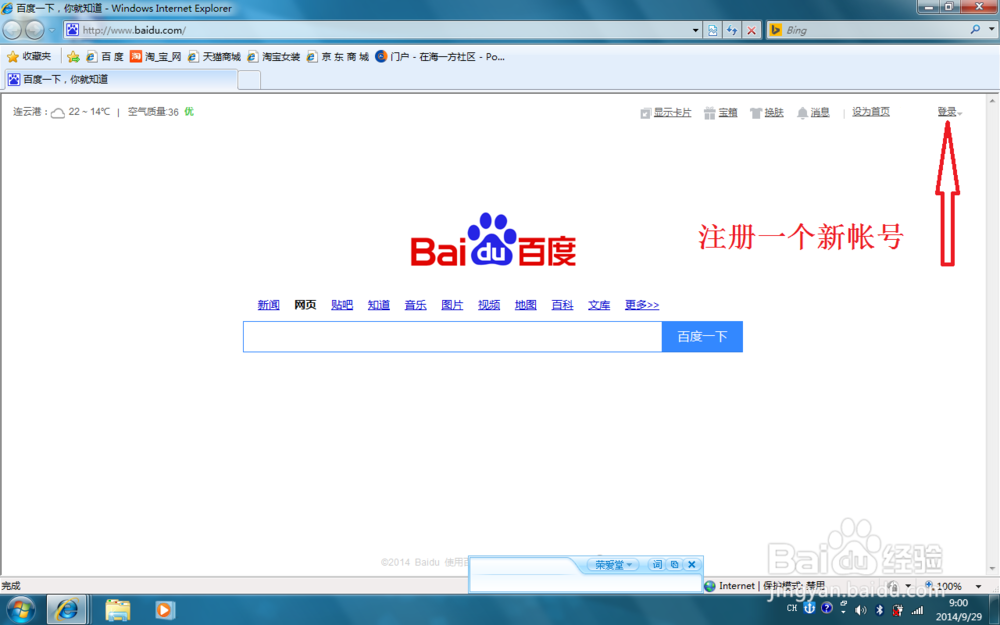Click the browser Back arrow button
The height and width of the screenshot is (625, 1000).
pyautogui.click(x=12, y=29)
